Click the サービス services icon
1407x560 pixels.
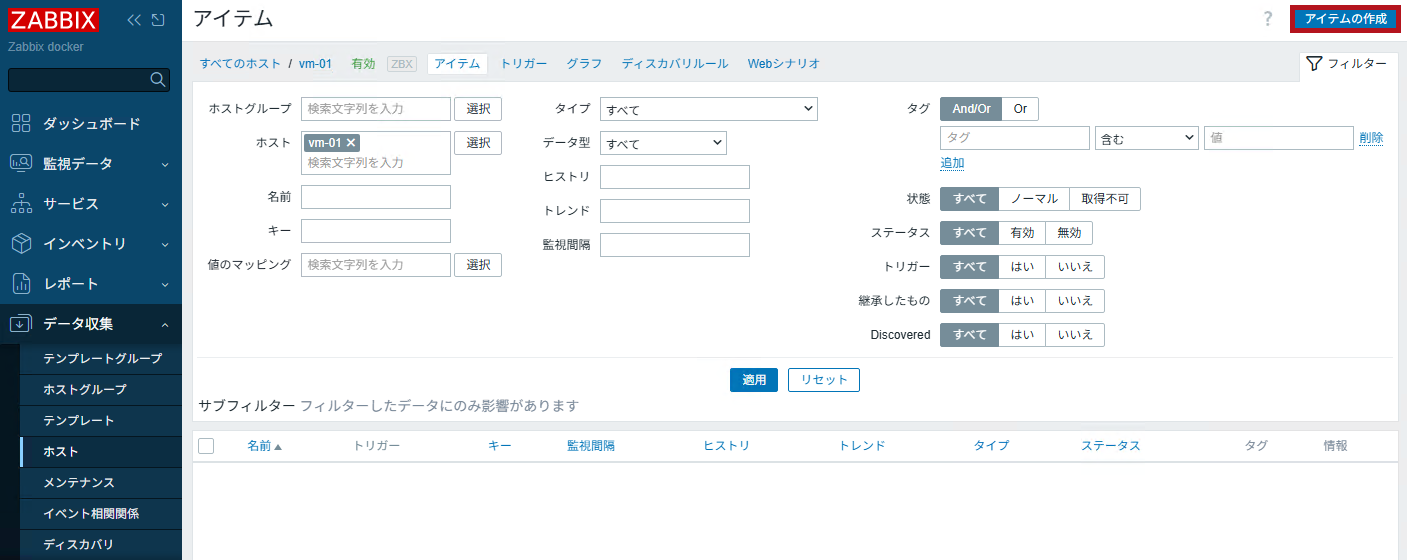tap(21, 203)
